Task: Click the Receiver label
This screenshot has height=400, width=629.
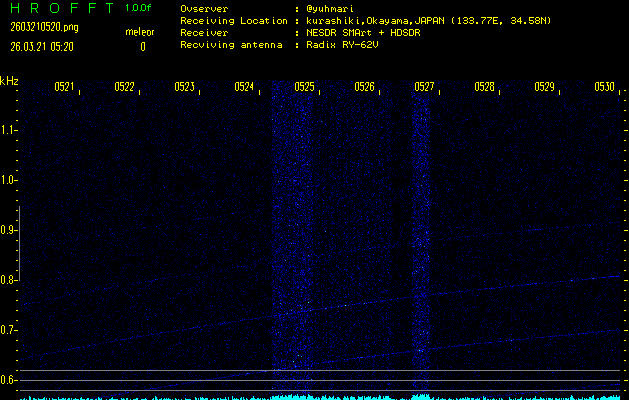Action: [x=204, y=33]
